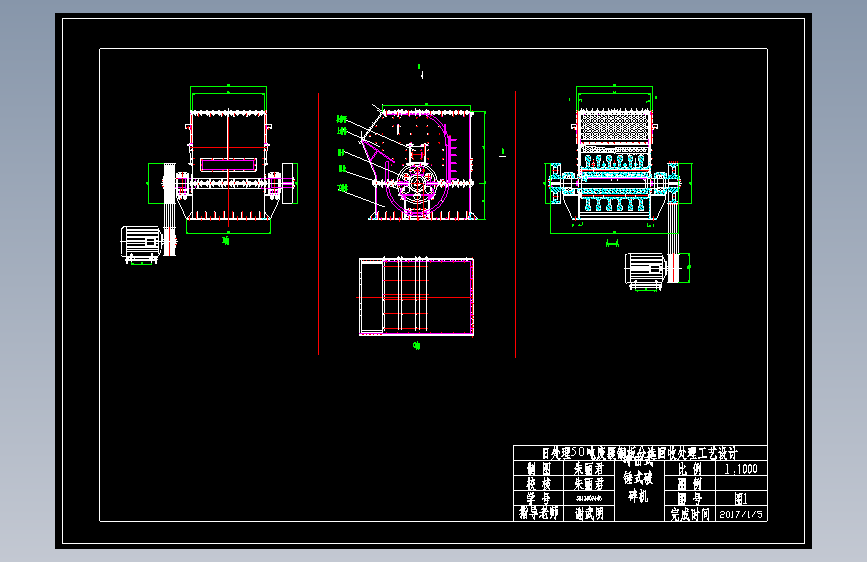Click the rotor circle in the center section

(417, 184)
